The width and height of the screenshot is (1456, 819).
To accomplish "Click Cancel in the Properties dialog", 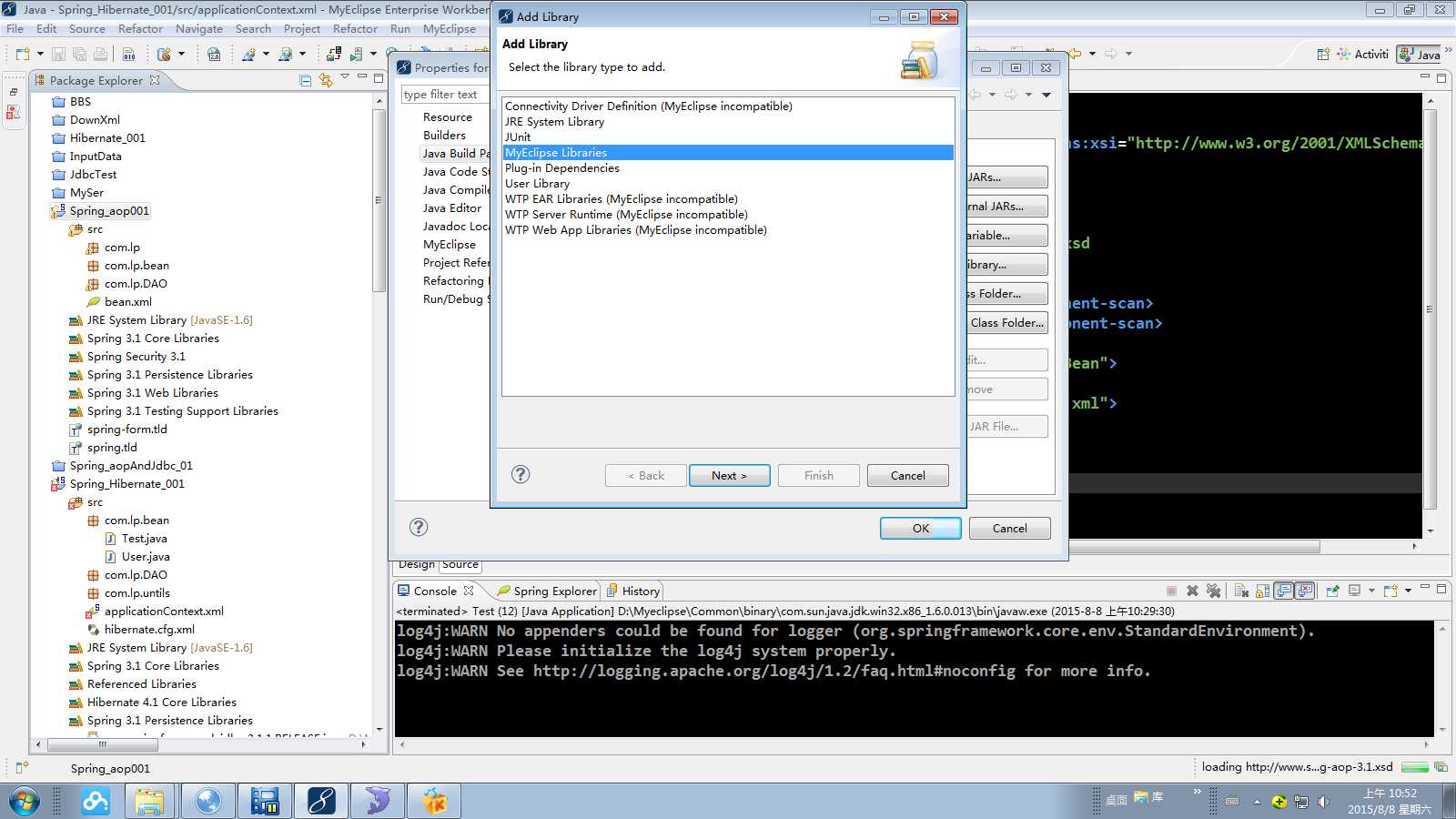I will tap(1010, 528).
